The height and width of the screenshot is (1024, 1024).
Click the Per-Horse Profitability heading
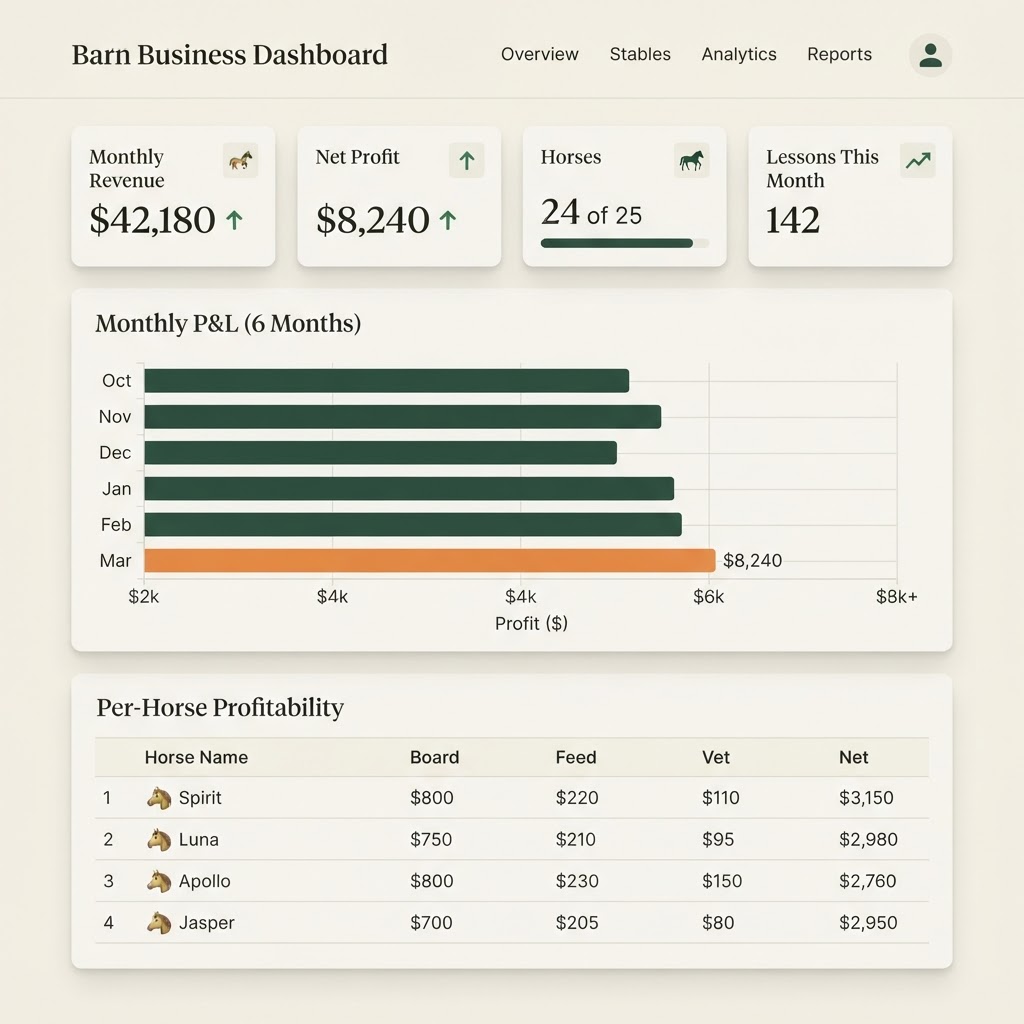pos(220,708)
